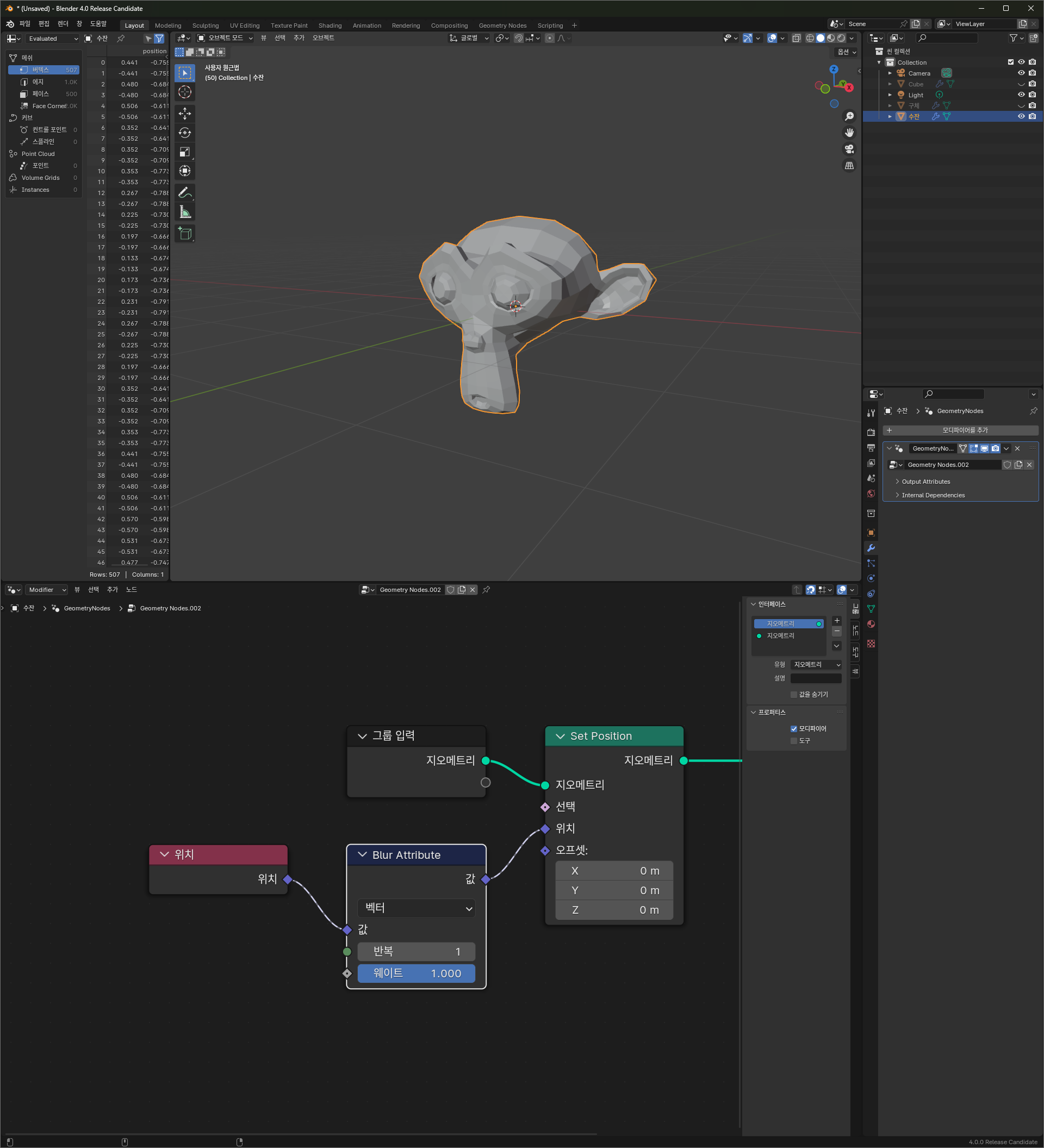The width and height of the screenshot is (1044, 1148).
Task: Select the Annotate pencil tool
Action: pos(184,192)
